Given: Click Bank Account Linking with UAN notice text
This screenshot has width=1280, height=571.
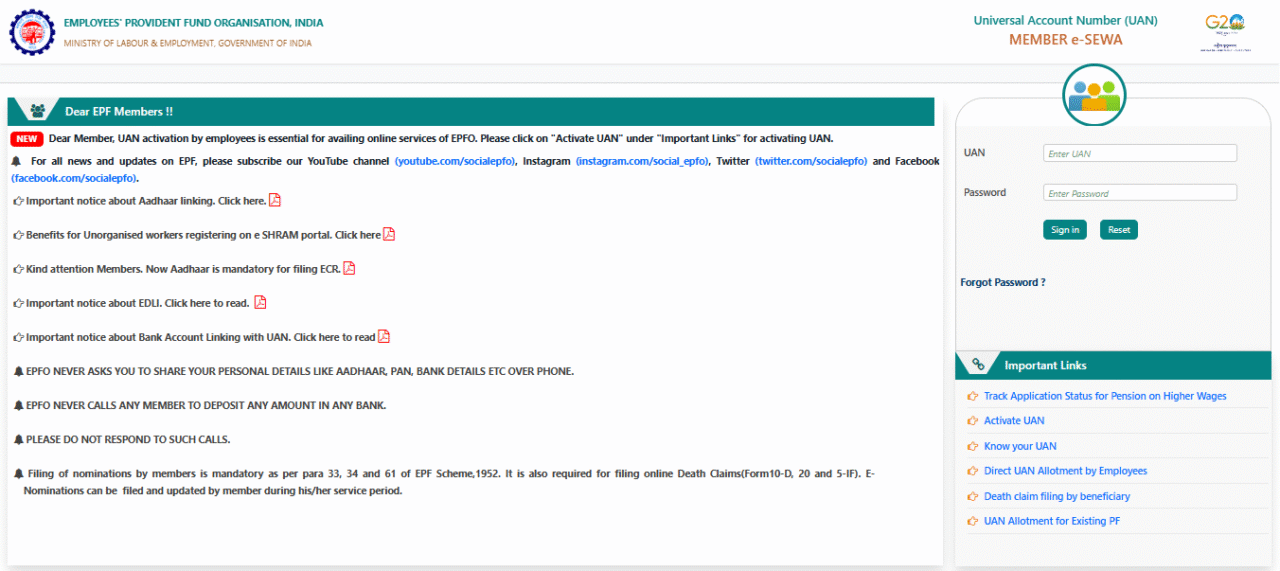Looking at the screenshot, I should pos(201,337).
